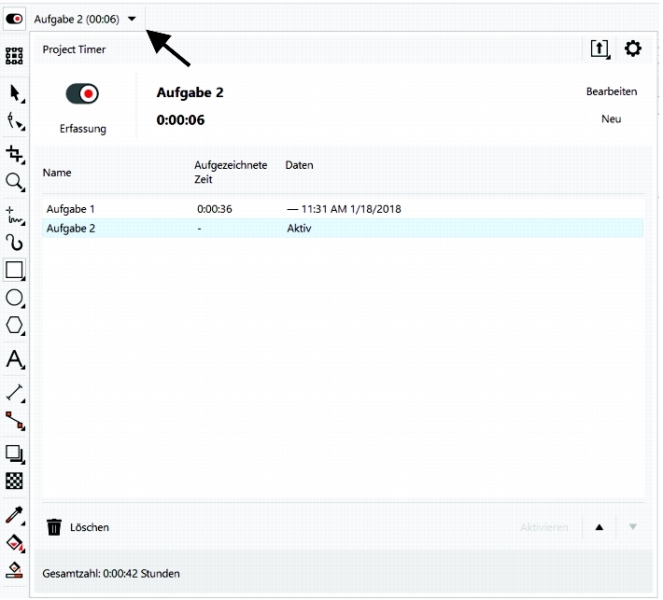663x600 pixels.
Task: Select the Polygon tool
Action: 14,326
